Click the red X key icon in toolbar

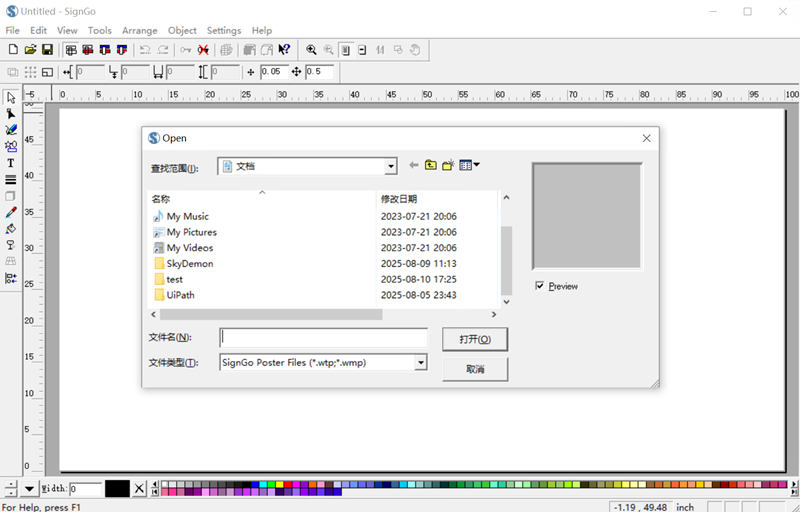[203, 49]
